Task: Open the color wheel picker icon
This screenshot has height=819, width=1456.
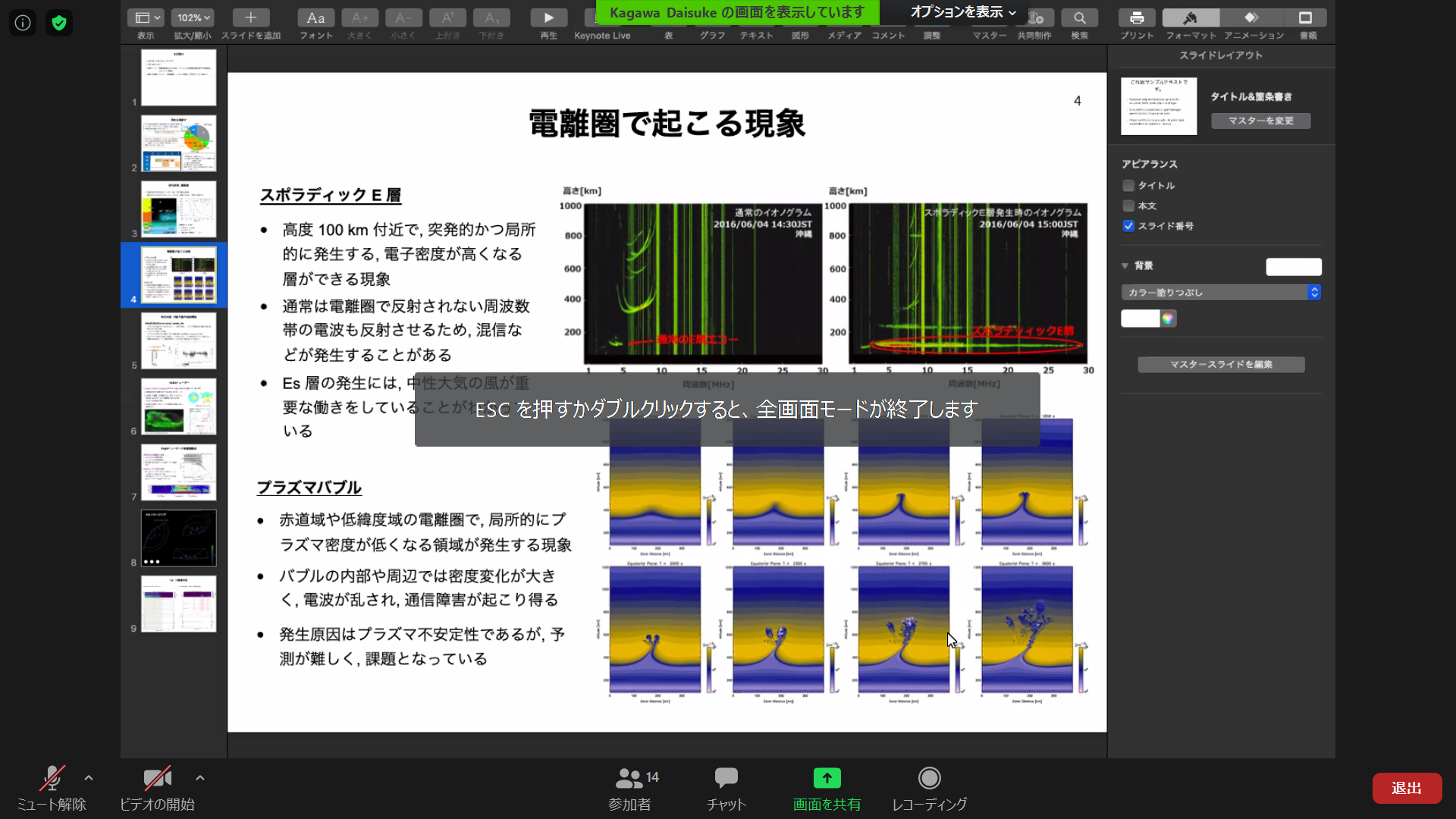Action: click(x=1169, y=318)
